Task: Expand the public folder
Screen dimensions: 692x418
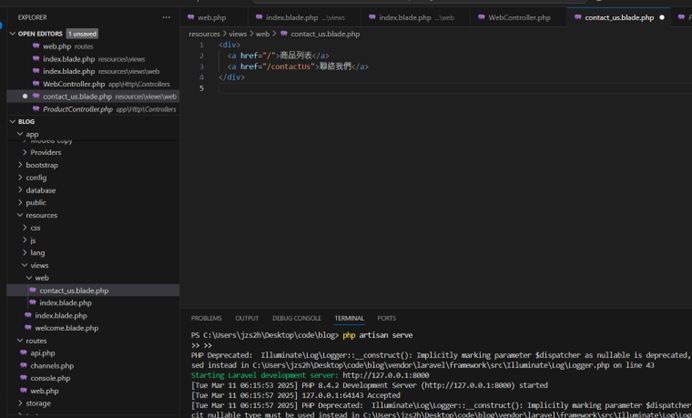Action: [20, 203]
